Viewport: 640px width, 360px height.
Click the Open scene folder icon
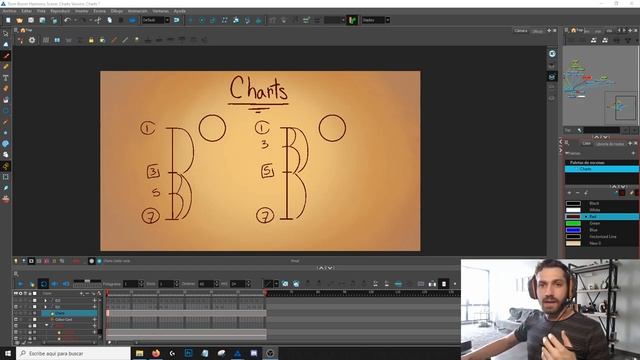click(x=20, y=20)
